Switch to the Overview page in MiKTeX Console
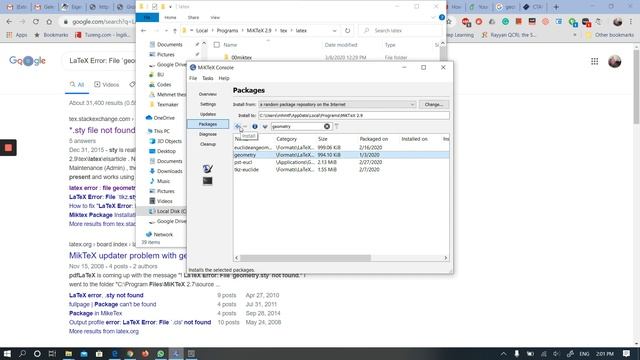The image size is (640, 360). [208, 94]
